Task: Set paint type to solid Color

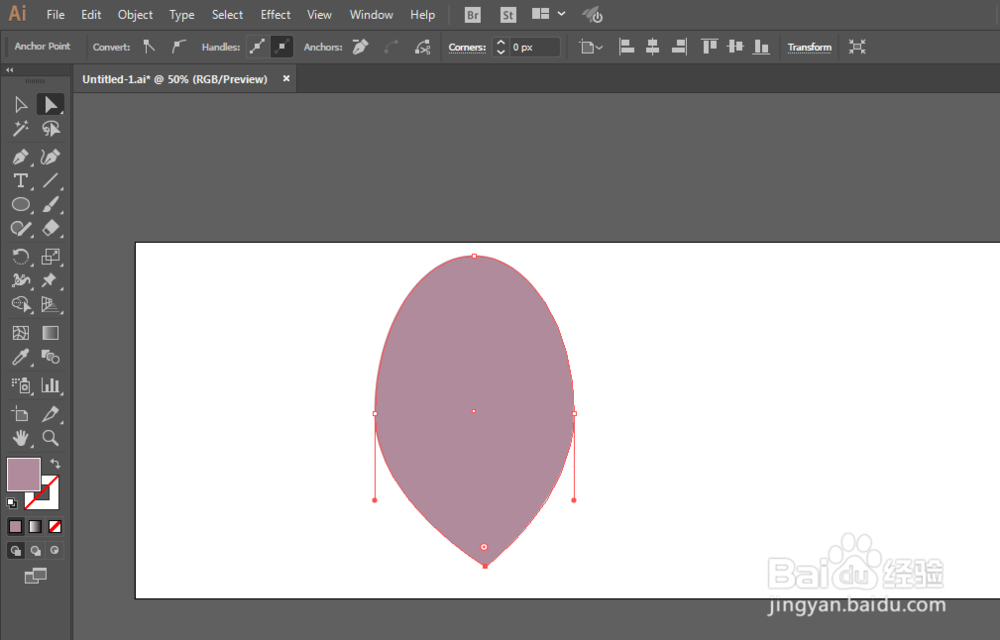Action: [15, 527]
